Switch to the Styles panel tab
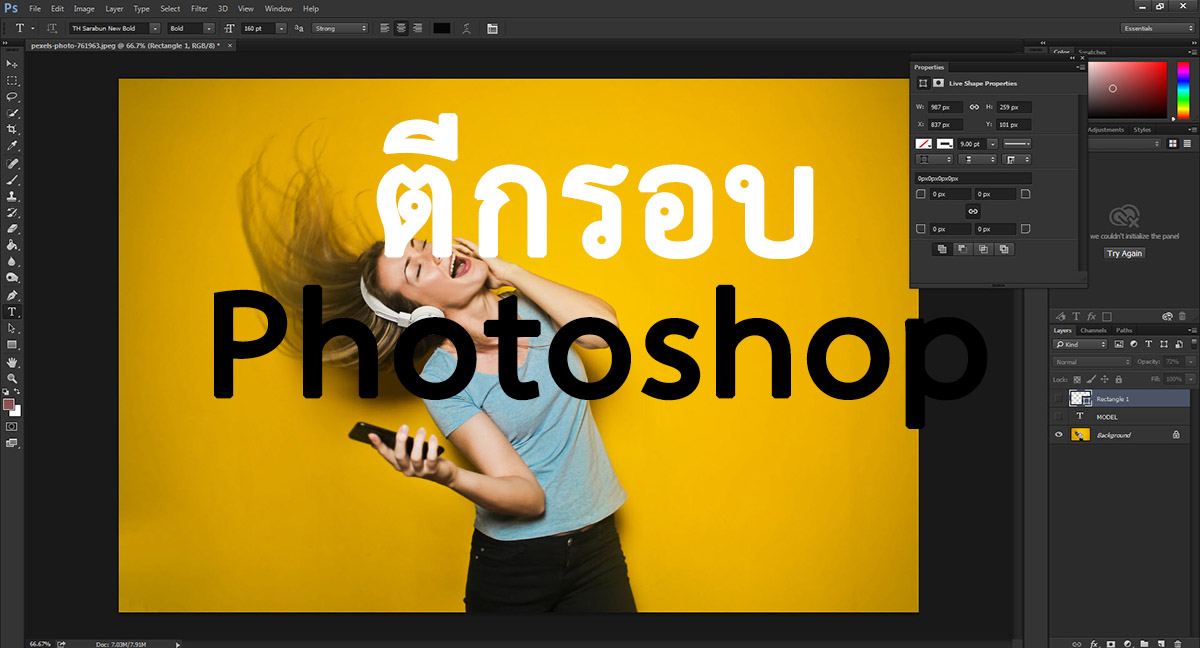 1142,130
